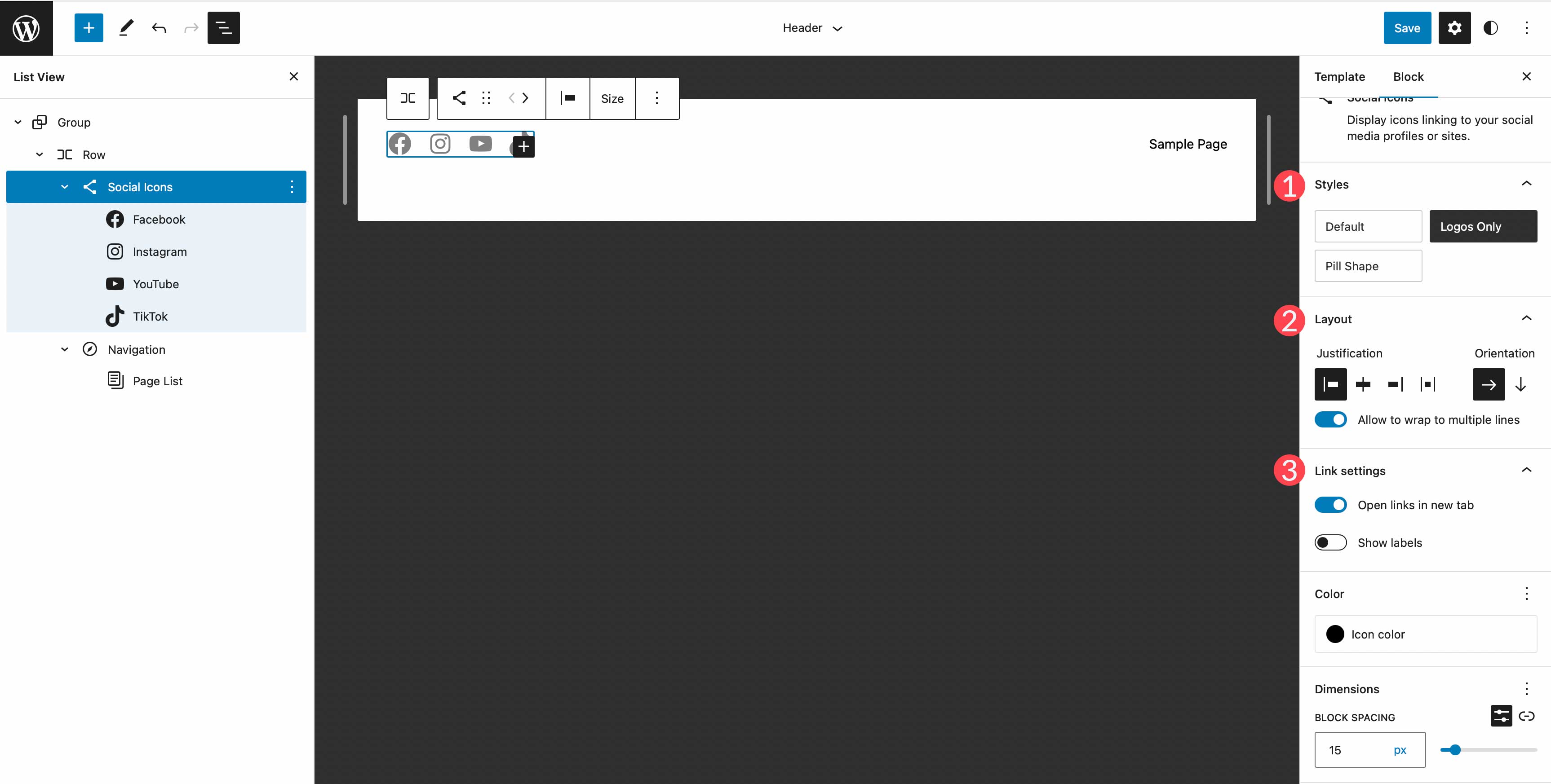Image resolution: width=1551 pixels, height=784 pixels.
Task: Enable Show labels in Link settings
Action: click(1331, 542)
